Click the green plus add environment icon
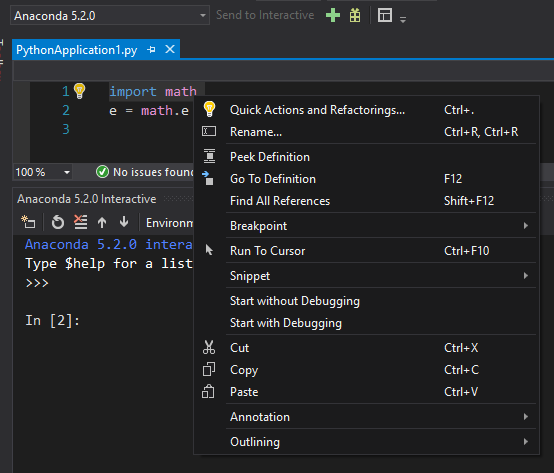 tap(333, 15)
